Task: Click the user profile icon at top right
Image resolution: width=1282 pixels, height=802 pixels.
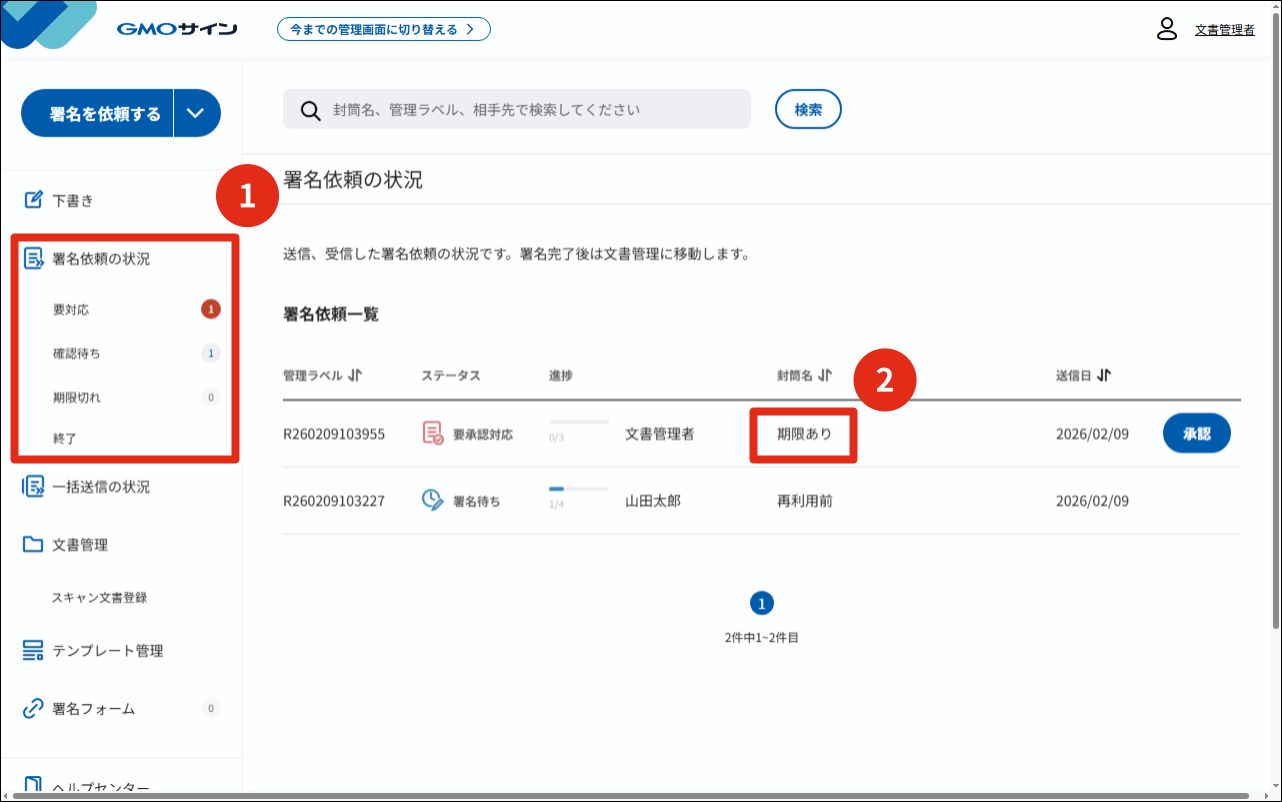Action: 1166,29
